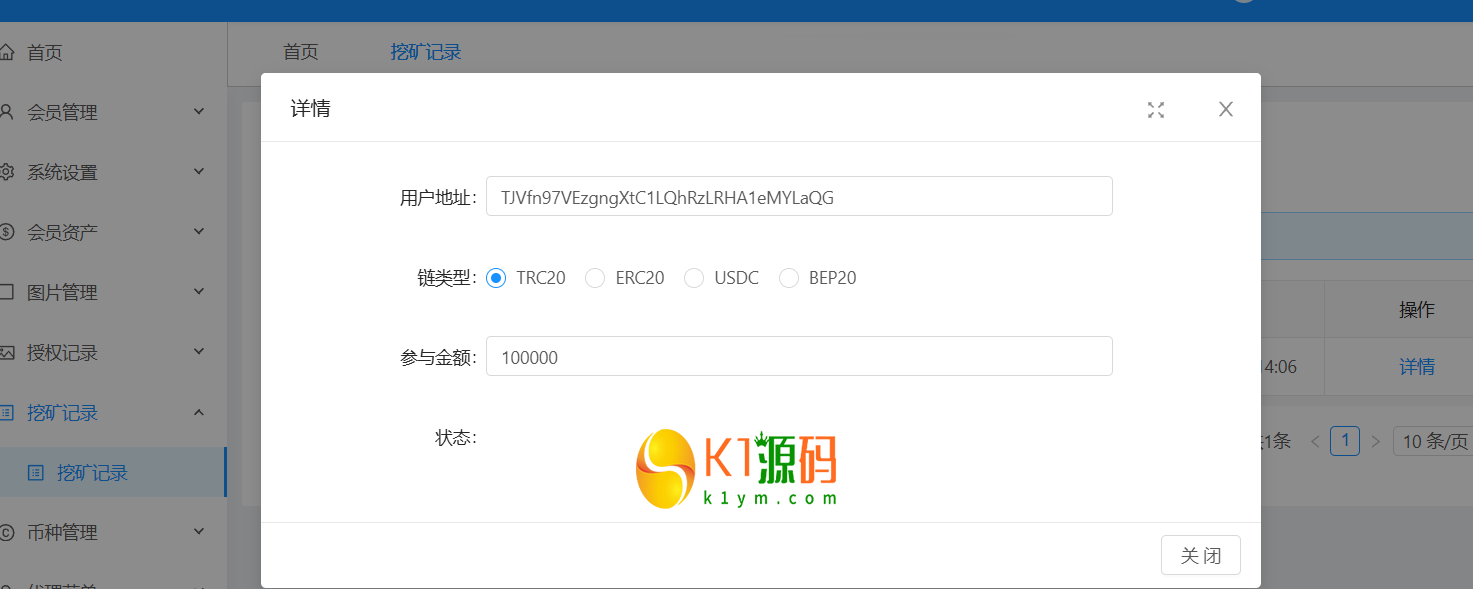
Task: Click the 关闭 button in the dialog
Action: (x=1200, y=555)
